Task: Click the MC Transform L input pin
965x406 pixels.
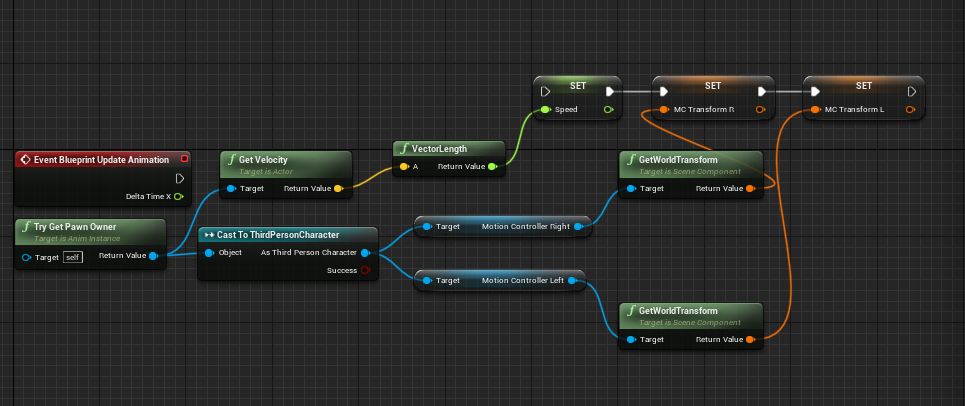Action: (x=815, y=110)
